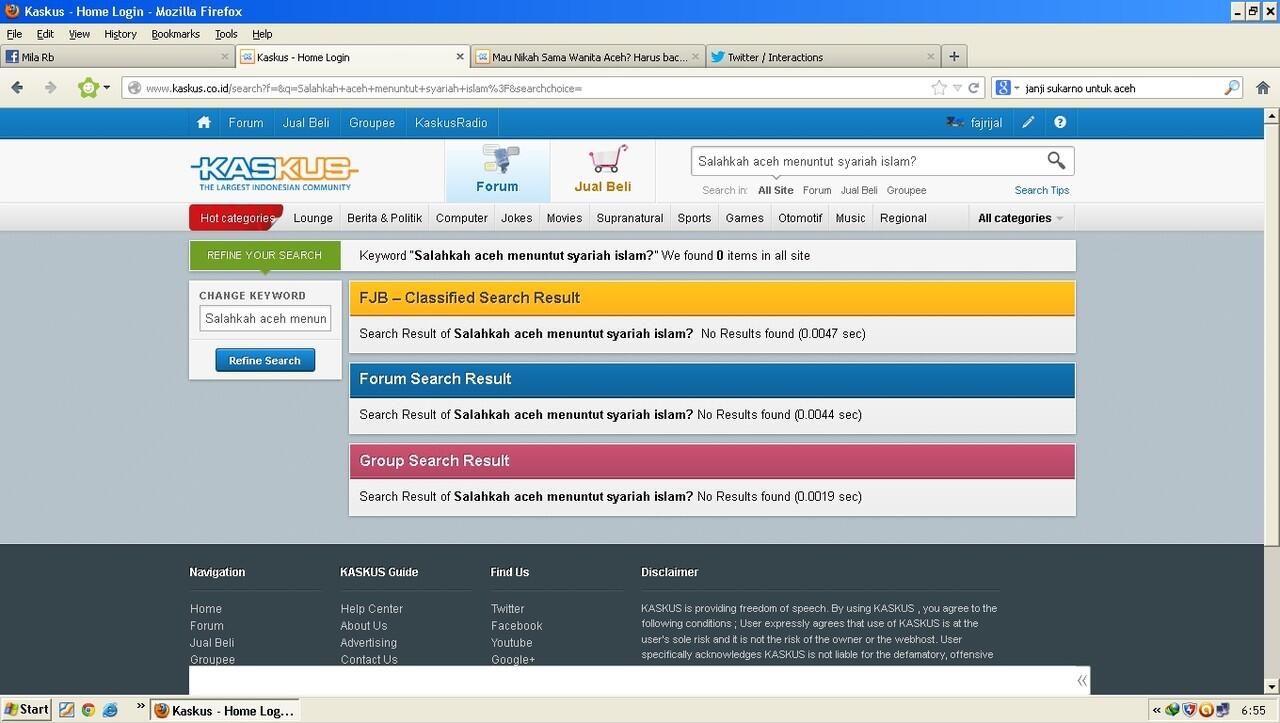
Task: Open Kaskus home via house icon
Action: pos(204,123)
